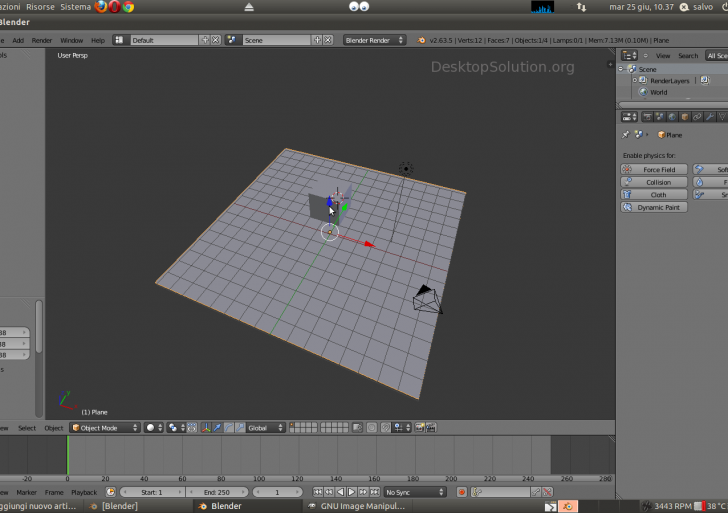Click the pin icon beside Plane
728x513 pixels.
coord(627,134)
